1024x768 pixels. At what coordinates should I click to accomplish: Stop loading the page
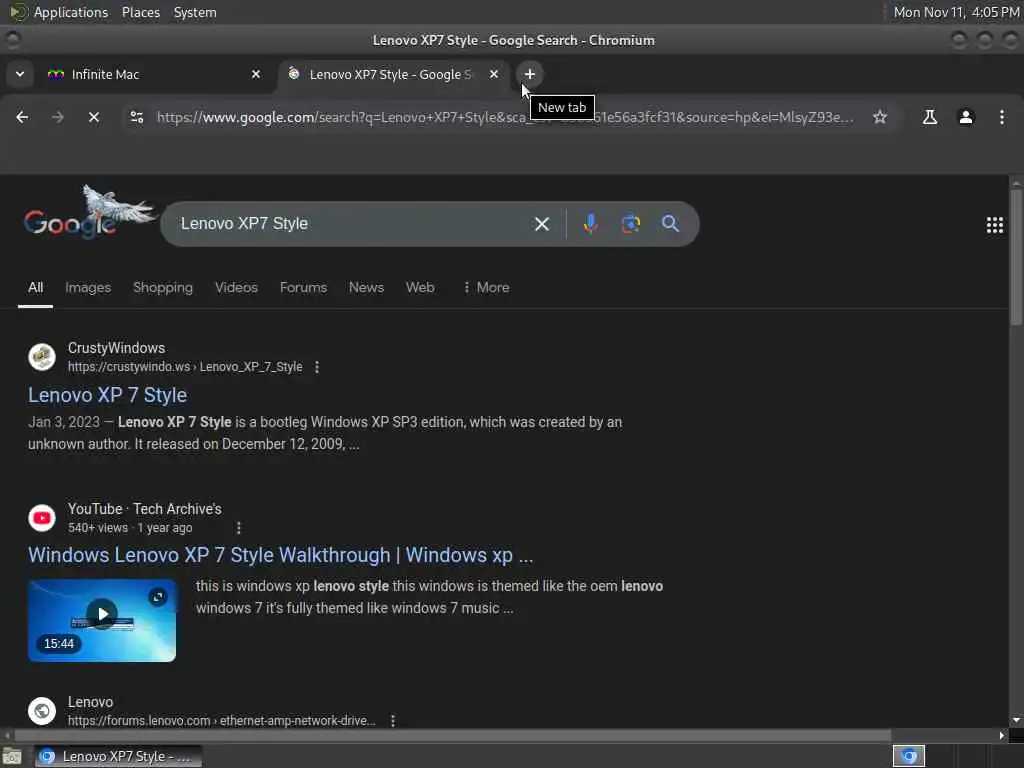pyautogui.click(x=94, y=117)
